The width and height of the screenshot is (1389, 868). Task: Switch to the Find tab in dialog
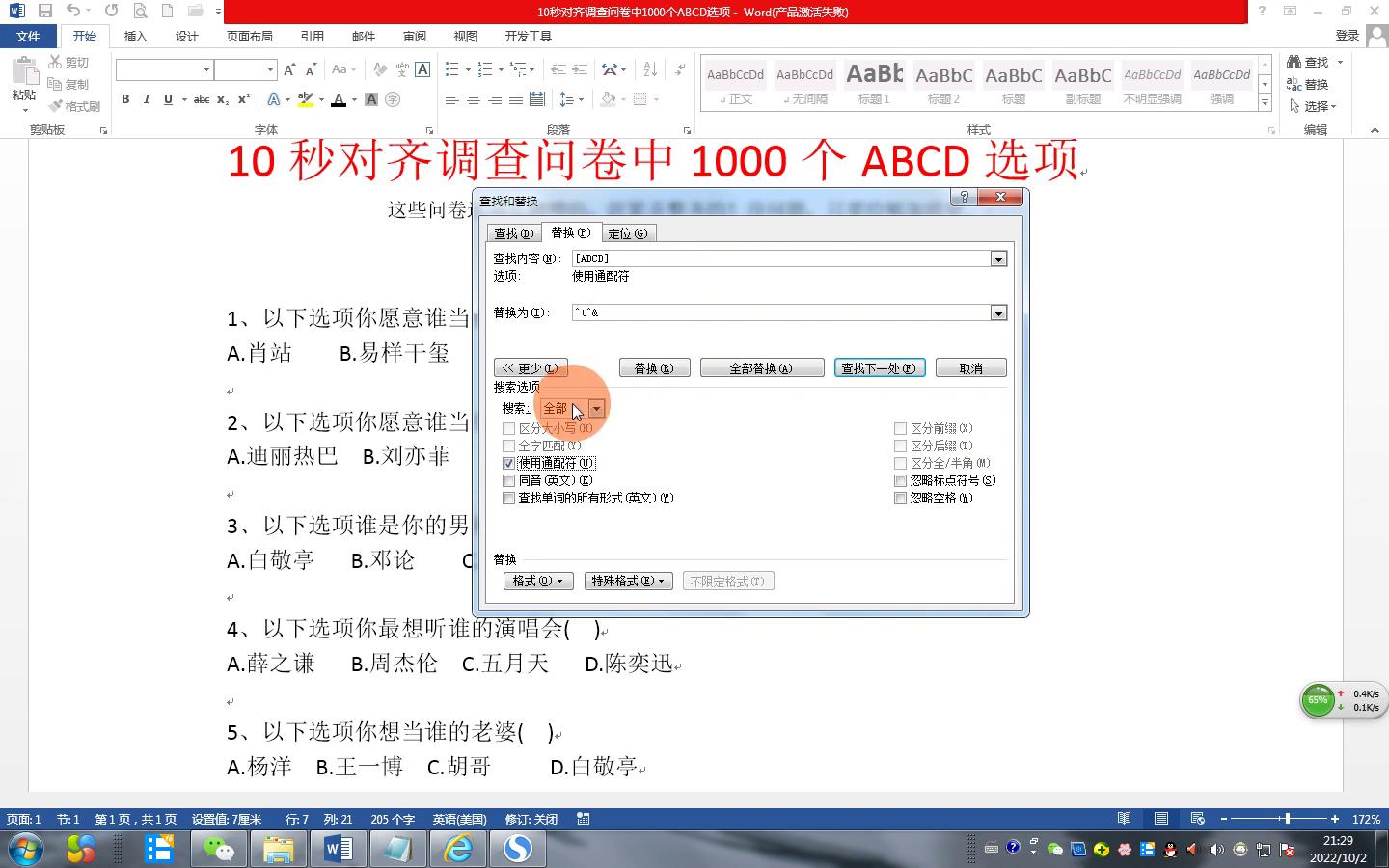513,233
